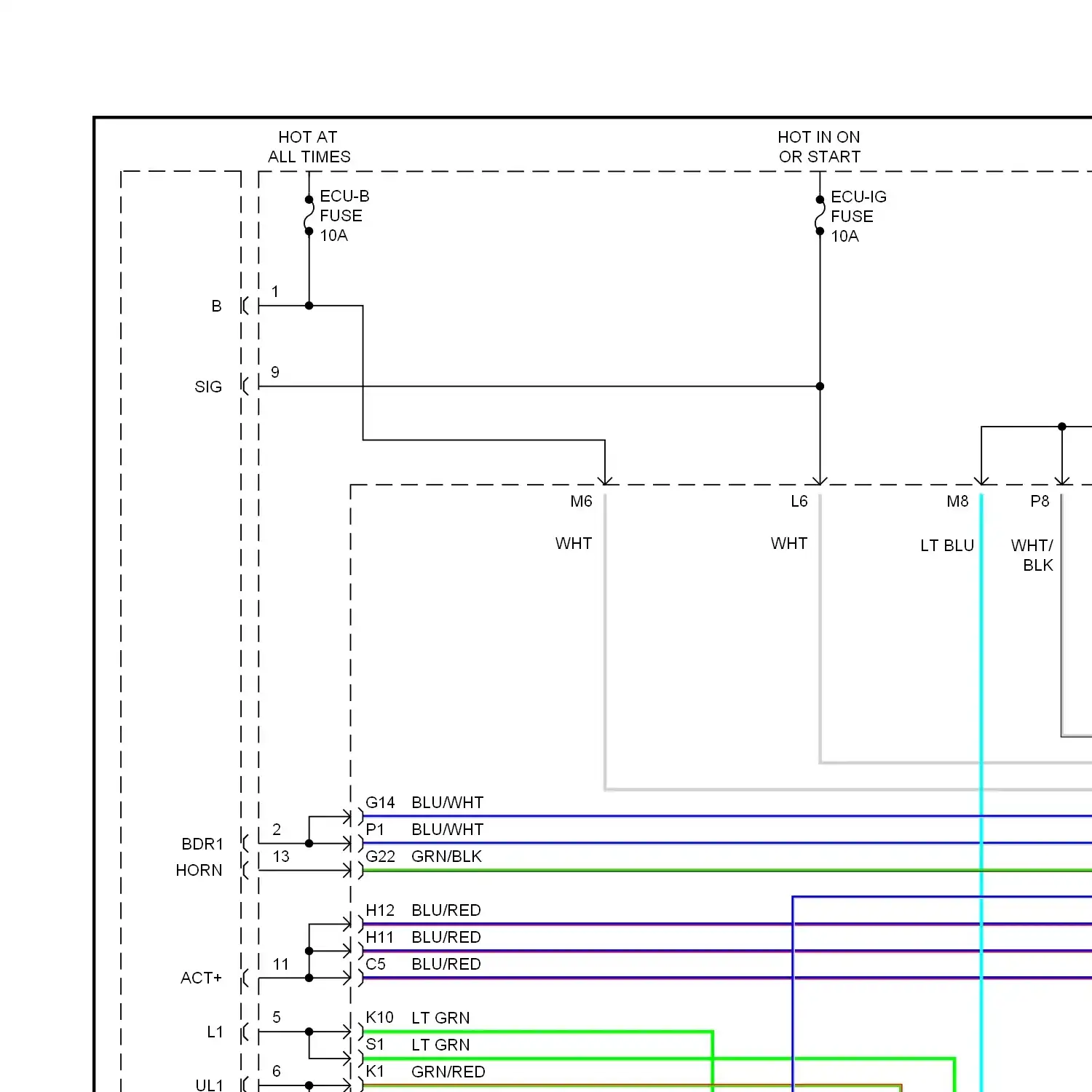The image size is (1092, 1092).
Task: Click connector label M8
Action: tap(957, 502)
